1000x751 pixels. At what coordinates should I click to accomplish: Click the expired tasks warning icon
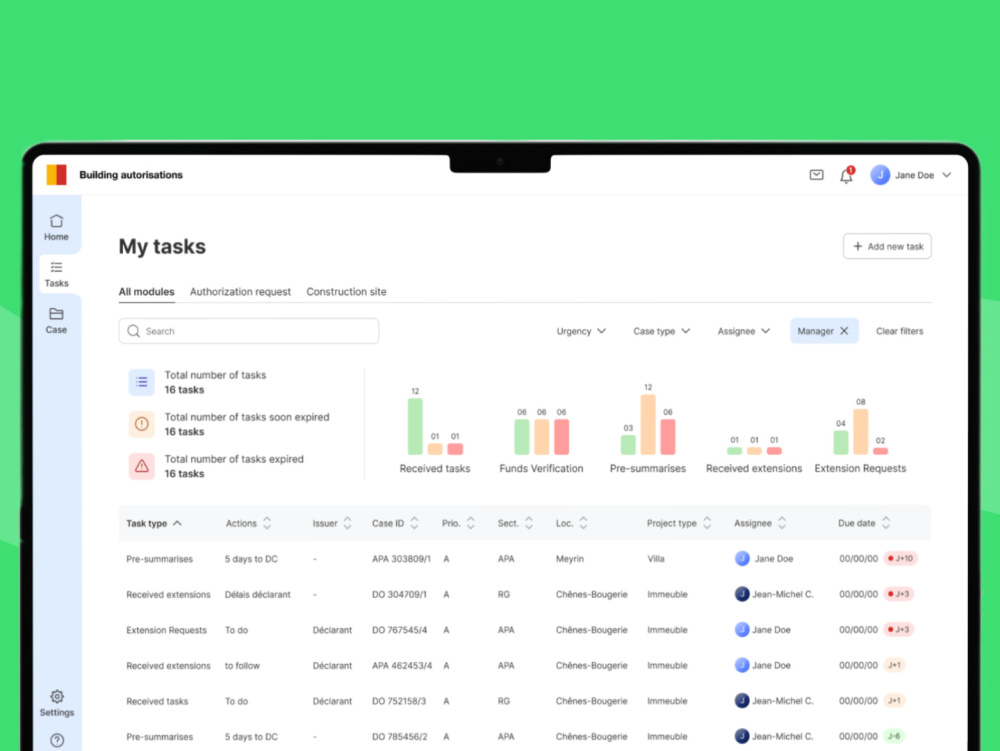tap(142, 466)
